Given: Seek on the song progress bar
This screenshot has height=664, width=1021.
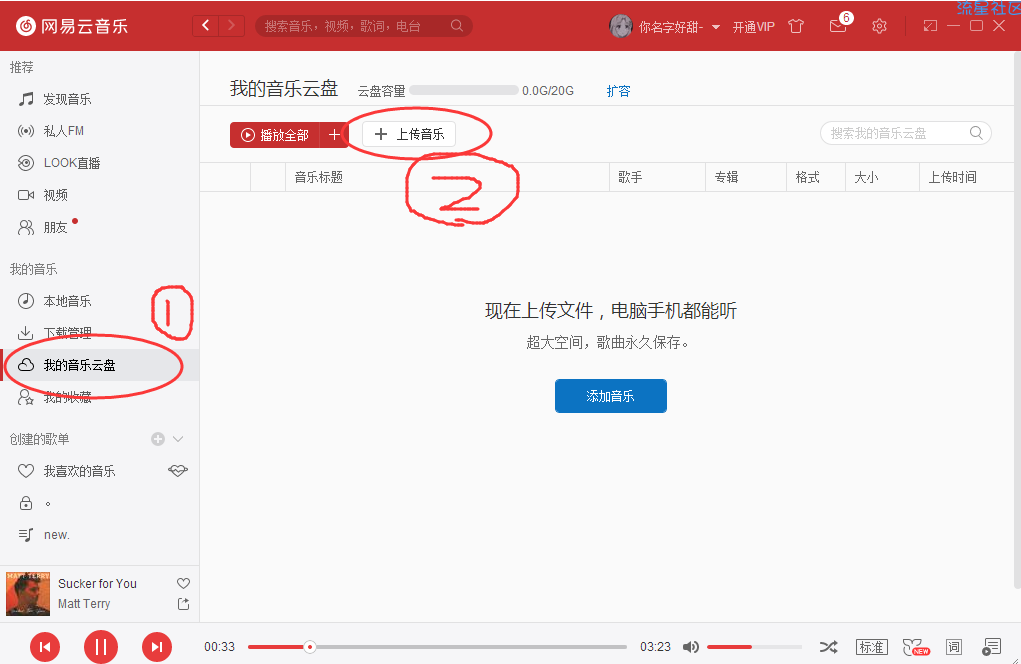Looking at the screenshot, I should point(437,647).
